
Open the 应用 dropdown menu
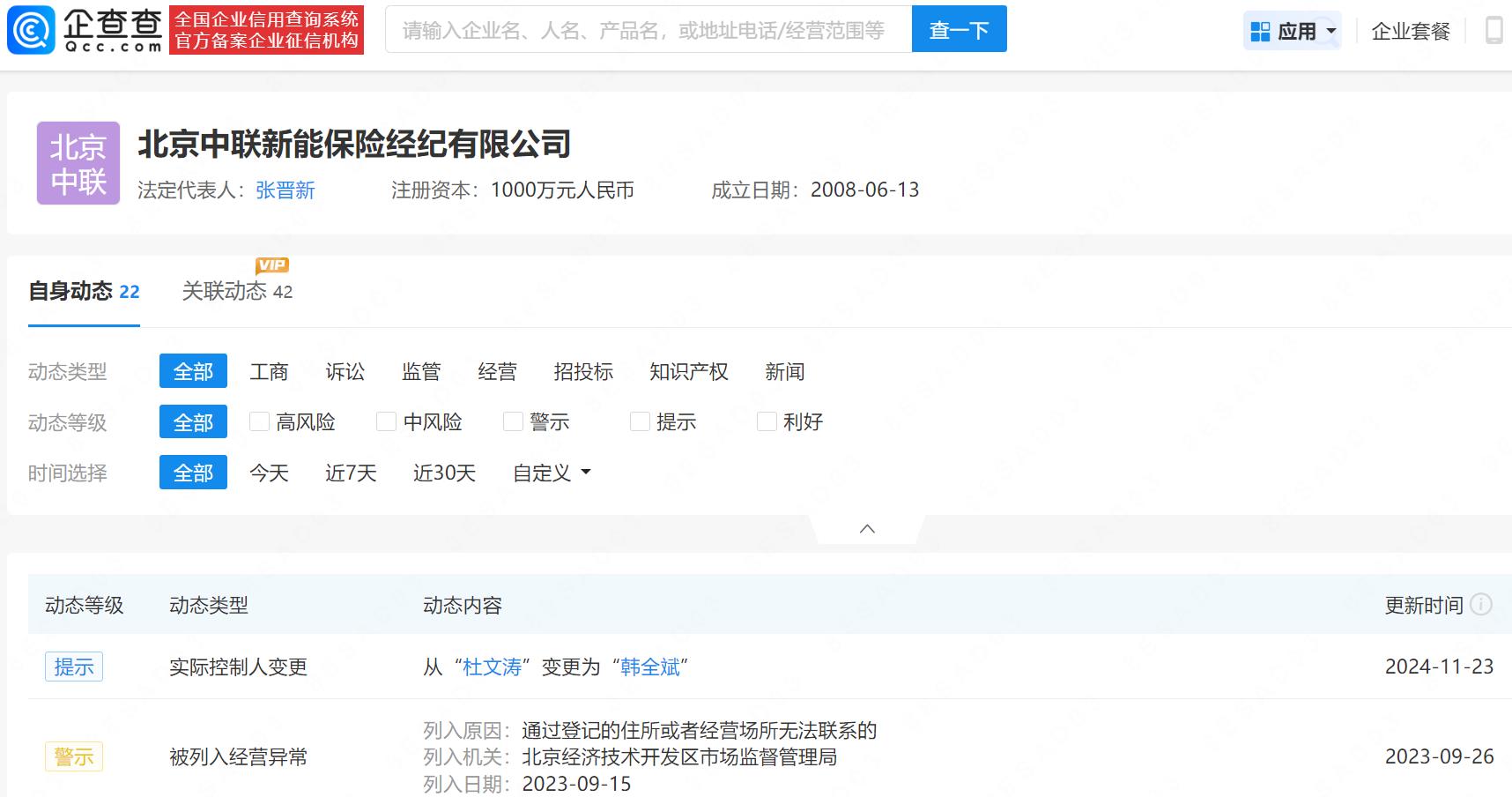coord(1293,32)
